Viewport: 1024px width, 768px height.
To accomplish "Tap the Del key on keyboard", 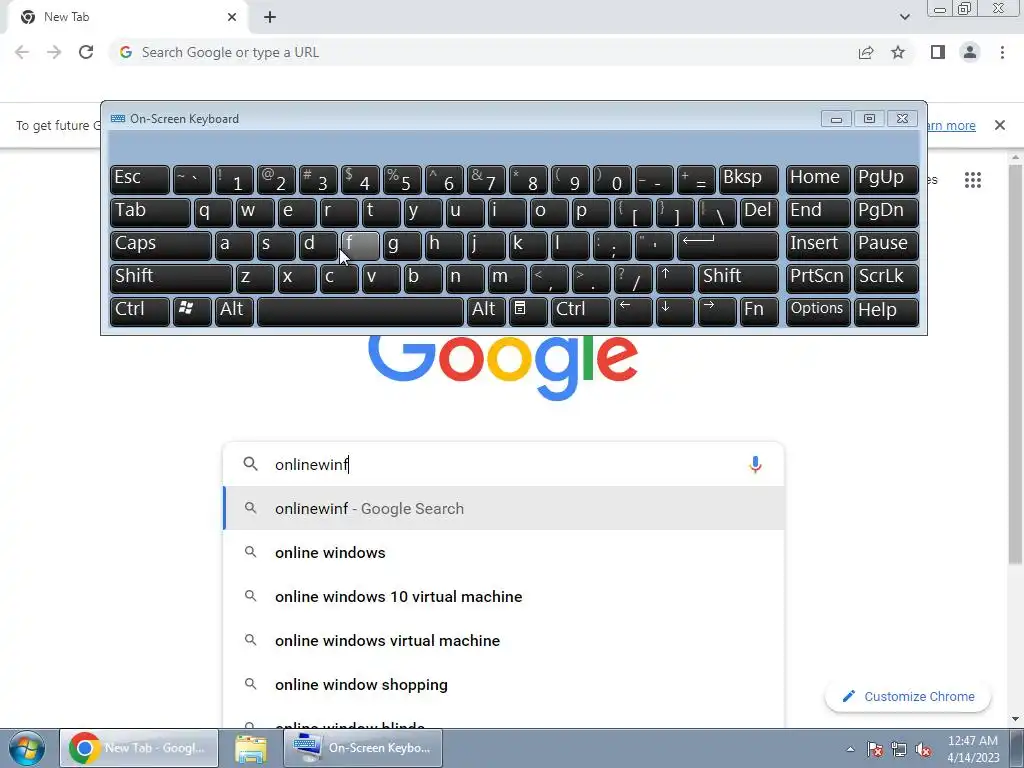I will click(x=760, y=212).
